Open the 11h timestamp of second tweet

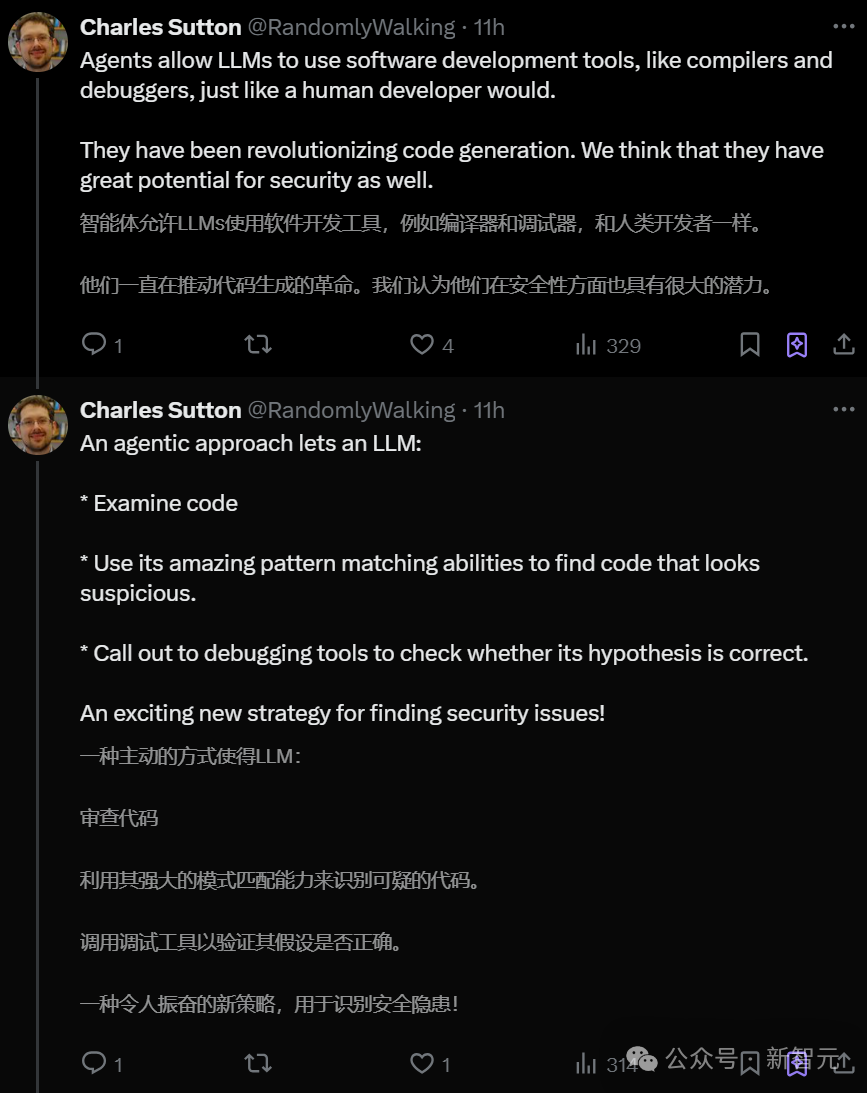(489, 410)
